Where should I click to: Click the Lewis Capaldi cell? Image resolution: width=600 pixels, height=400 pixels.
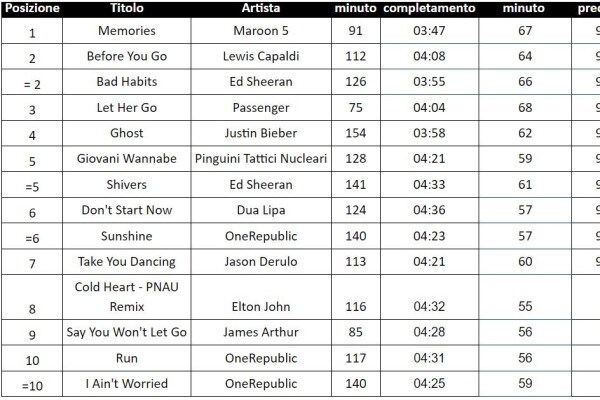pos(260,56)
